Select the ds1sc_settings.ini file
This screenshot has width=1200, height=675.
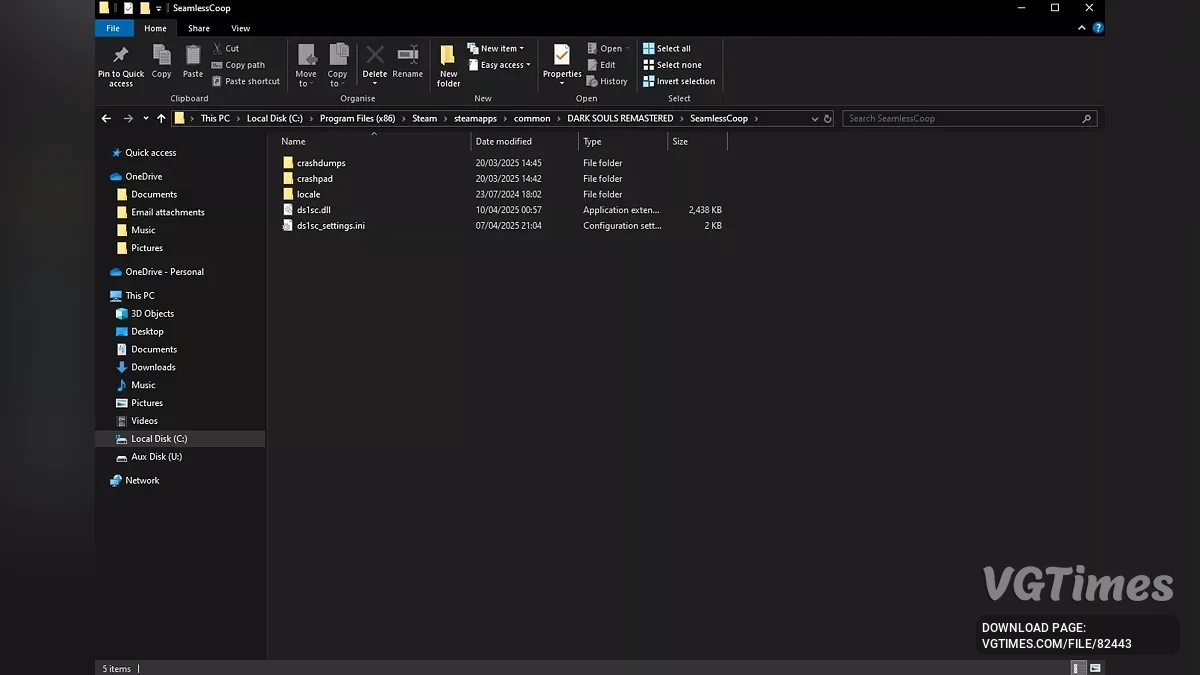coord(330,226)
